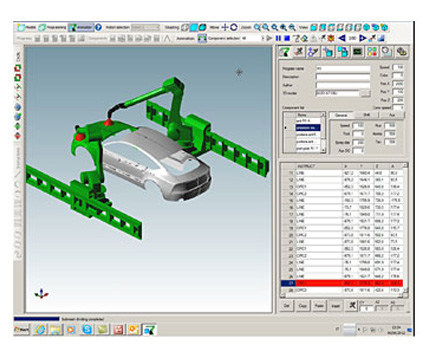Select the red highlighted instruction row
Viewport: 430px width, 360px height.
(x=342, y=283)
